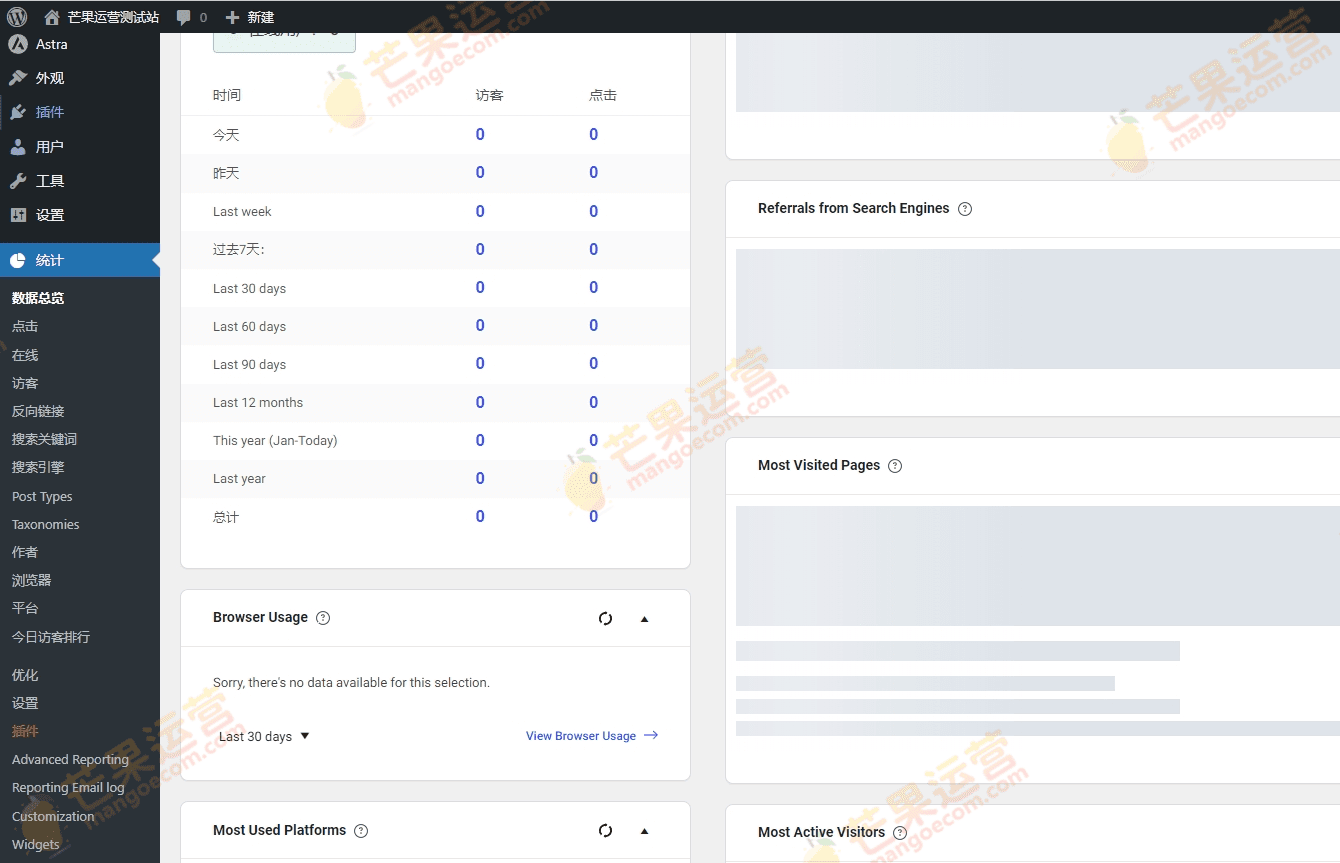Click the '过去7天:' row label
1340x863 pixels.
coord(239,250)
